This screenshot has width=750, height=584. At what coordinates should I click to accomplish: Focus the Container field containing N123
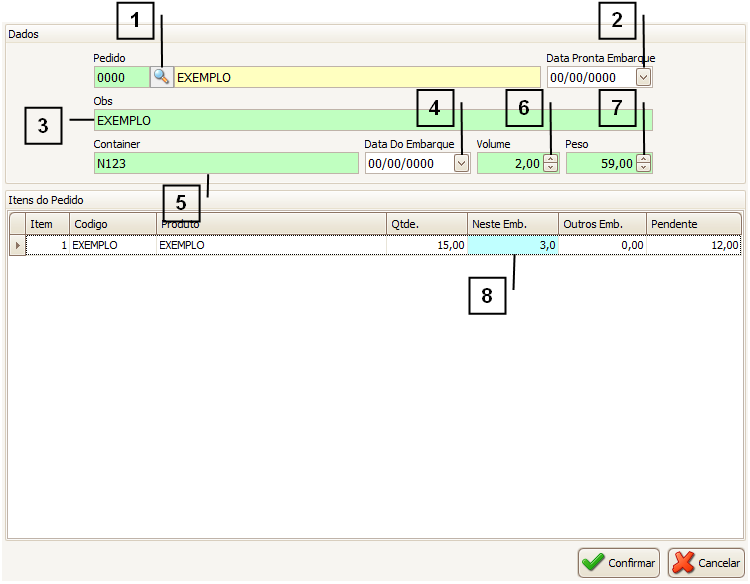coord(225,163)
